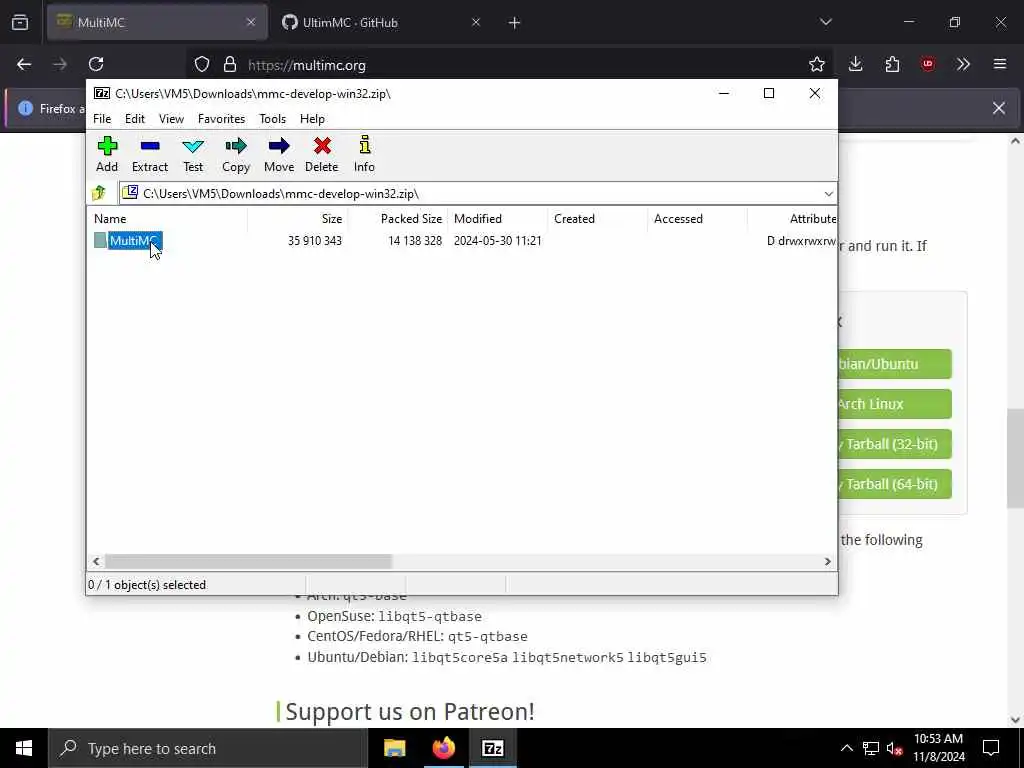
Task: Open Firefox hamburger application menu
Action: pyautogui.click(x=999, y=64)
